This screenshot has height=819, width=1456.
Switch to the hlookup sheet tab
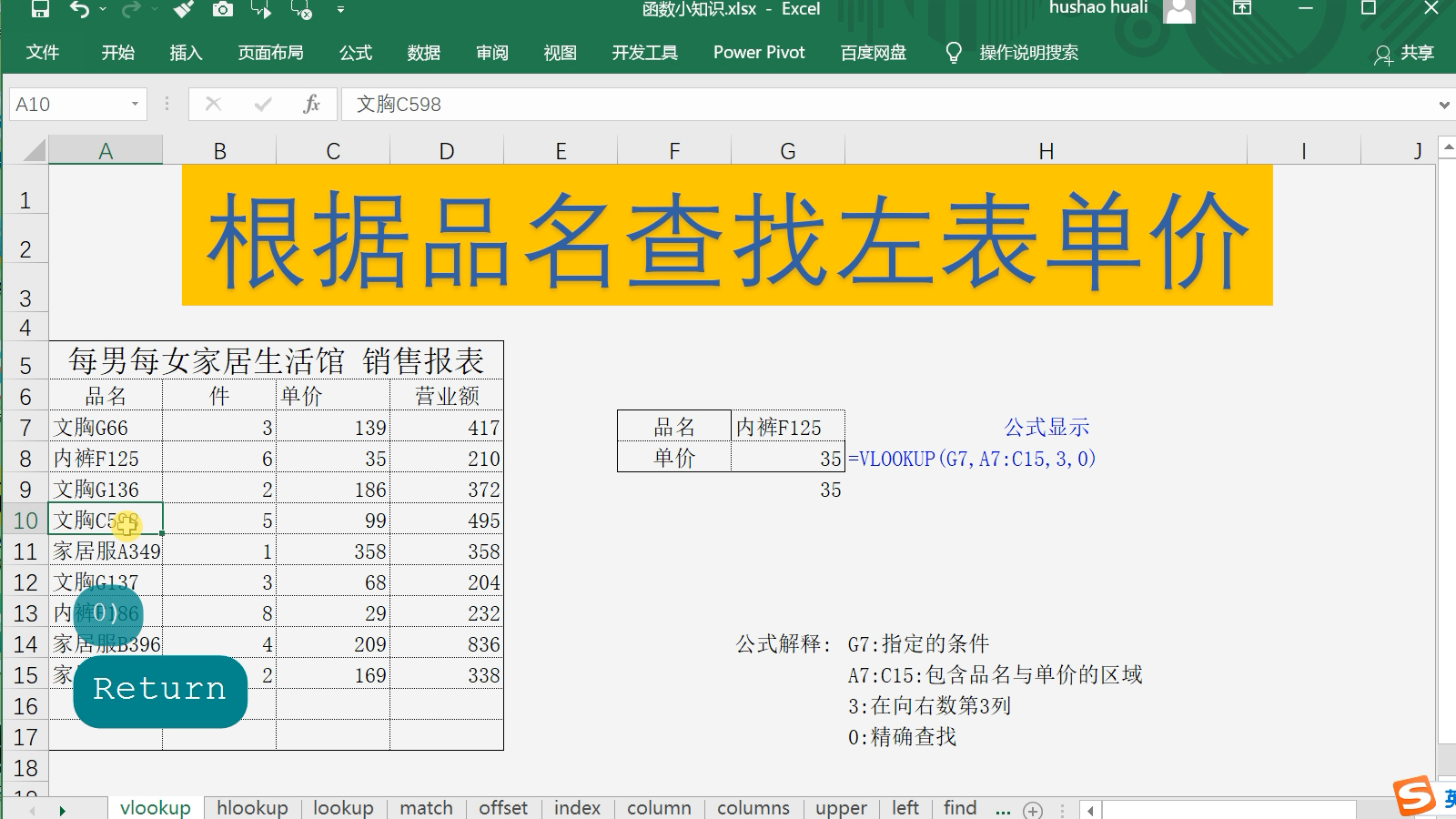tap(252, 807)
